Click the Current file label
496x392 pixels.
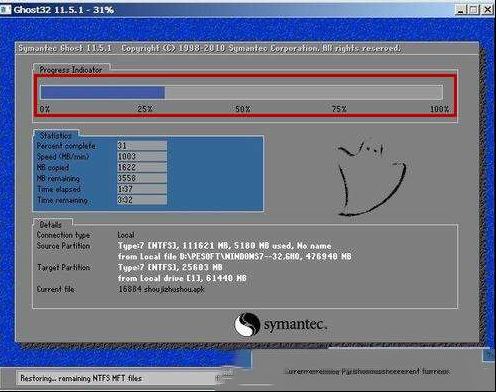(x=56, y=289)
